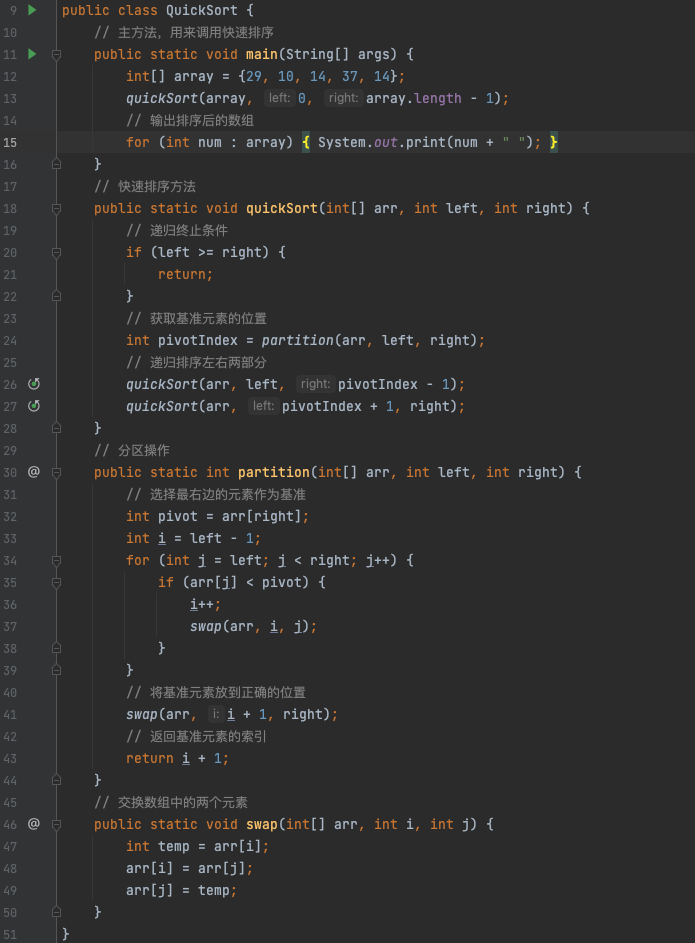The image size is (695, 943).
Task: Click fold end marker on line 50
Action: tap(57, 912)
